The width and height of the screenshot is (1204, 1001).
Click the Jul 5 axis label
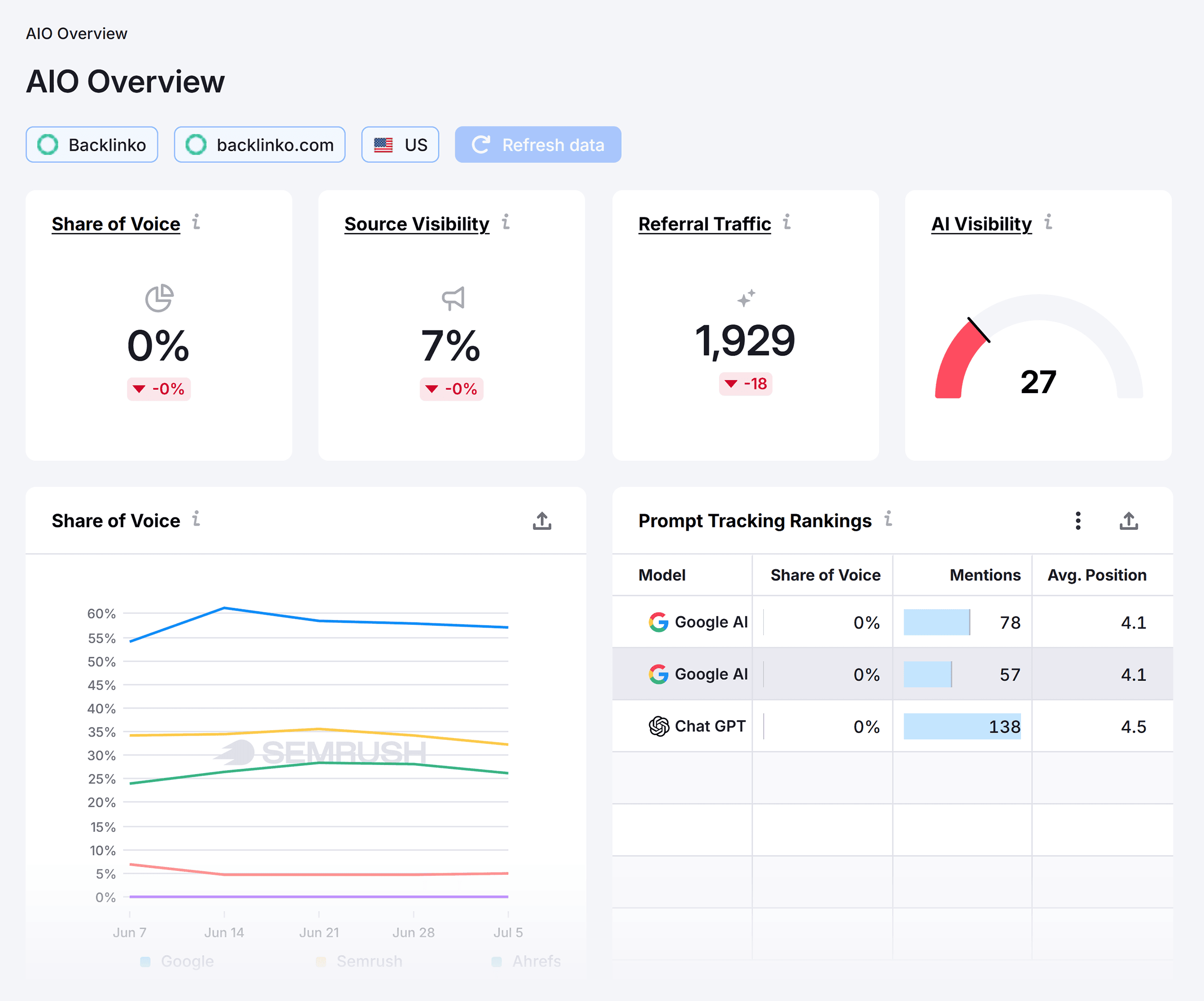point(508,933)
